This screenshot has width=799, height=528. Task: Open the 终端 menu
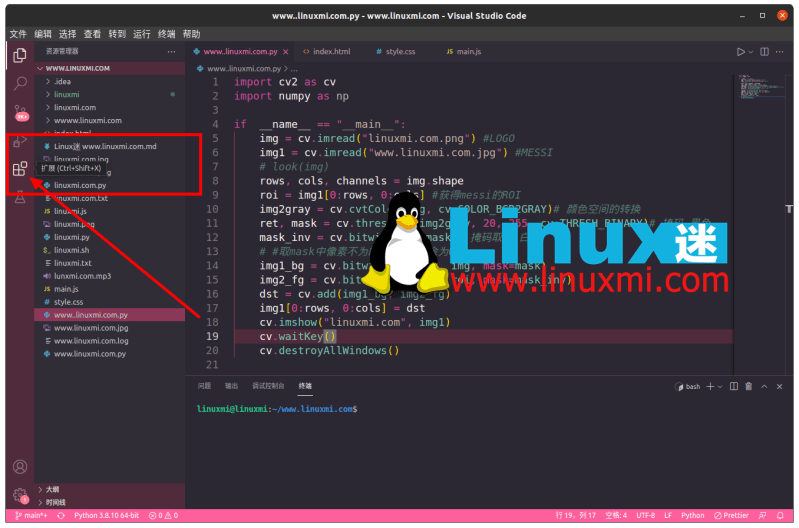167,34
